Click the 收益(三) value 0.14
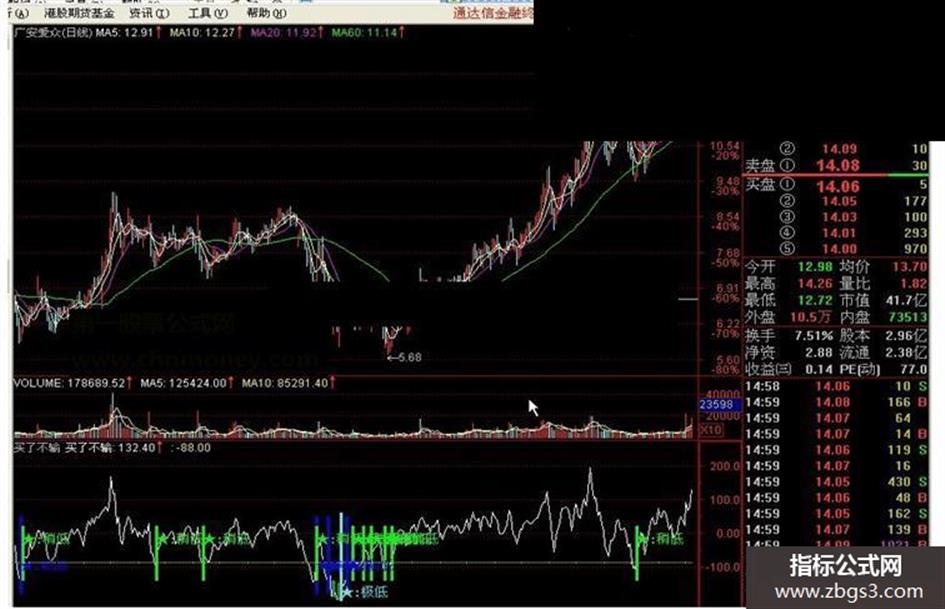Screen dimensions: 945x609 [x=819, y=369]
